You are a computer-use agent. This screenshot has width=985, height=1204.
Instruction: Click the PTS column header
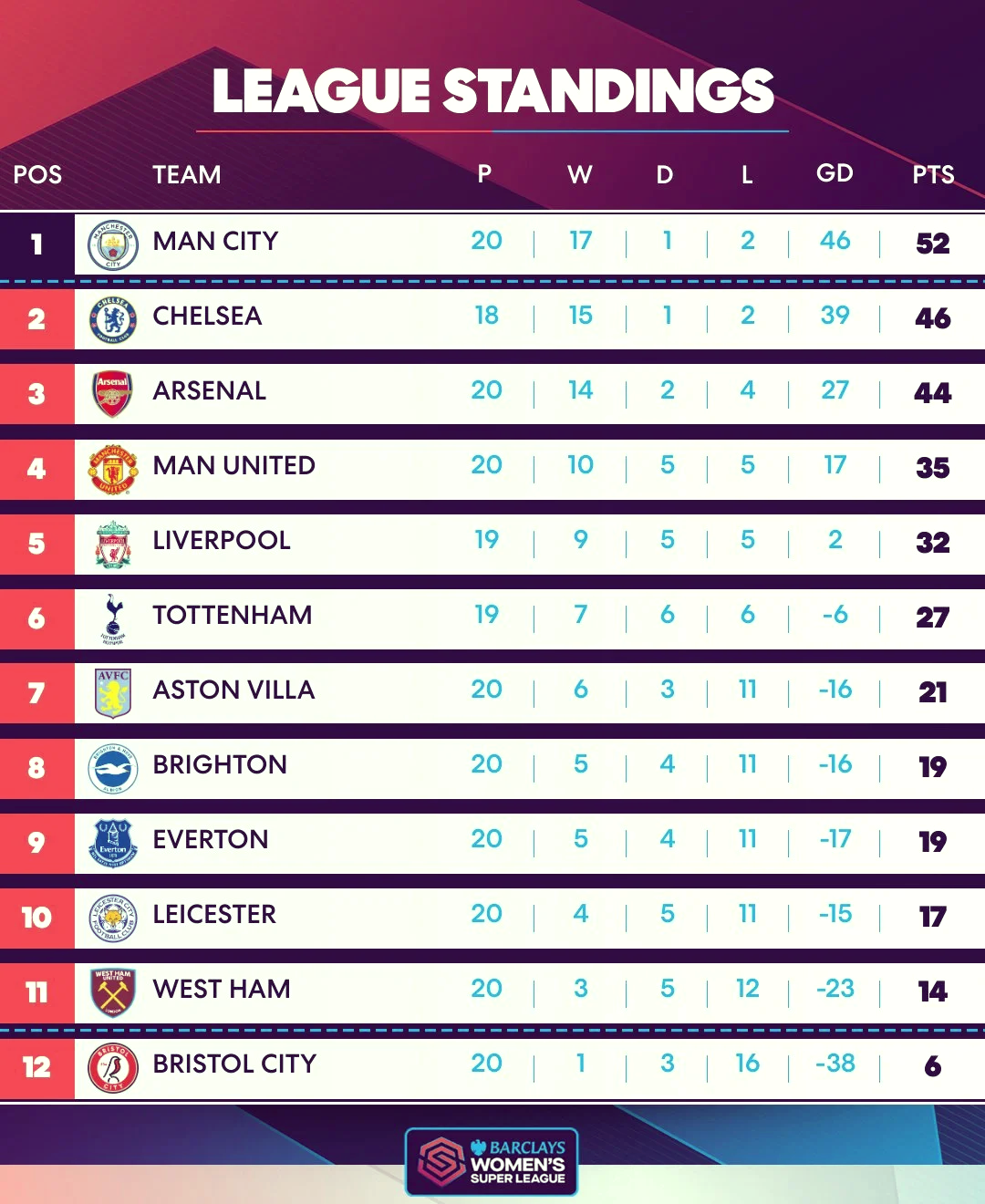933,174
